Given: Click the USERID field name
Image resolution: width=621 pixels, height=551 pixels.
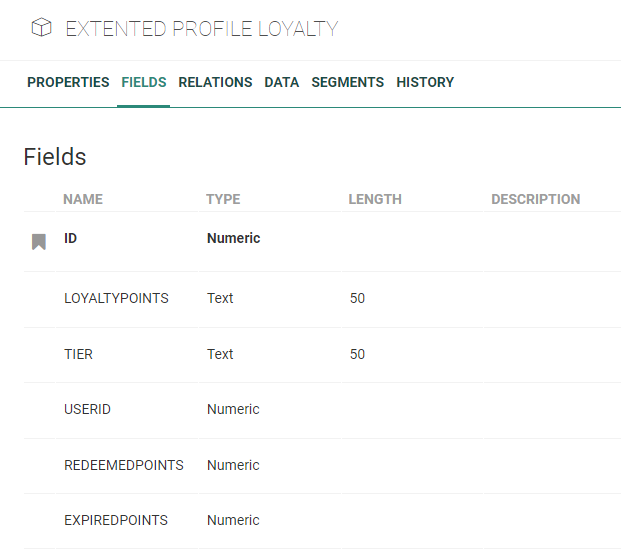Looking at the screenshot, I should pos(87,409).
